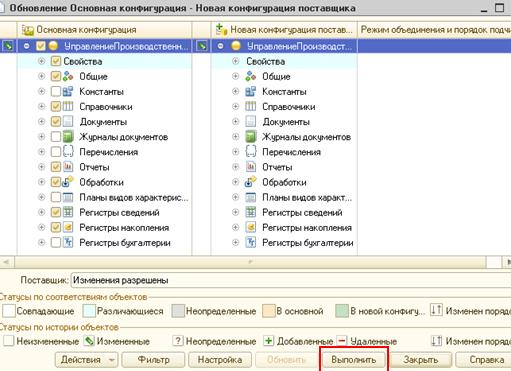Click the Регистры бухгалтерии icon in right tree
Image resolution: width=511 pixels, height=371 pixels.
251,243
